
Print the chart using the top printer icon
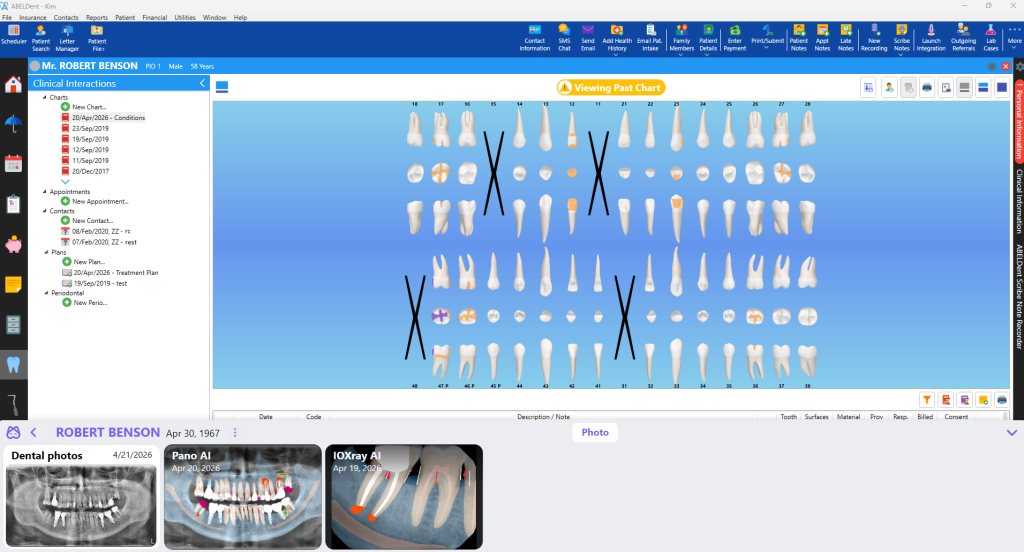927,88
